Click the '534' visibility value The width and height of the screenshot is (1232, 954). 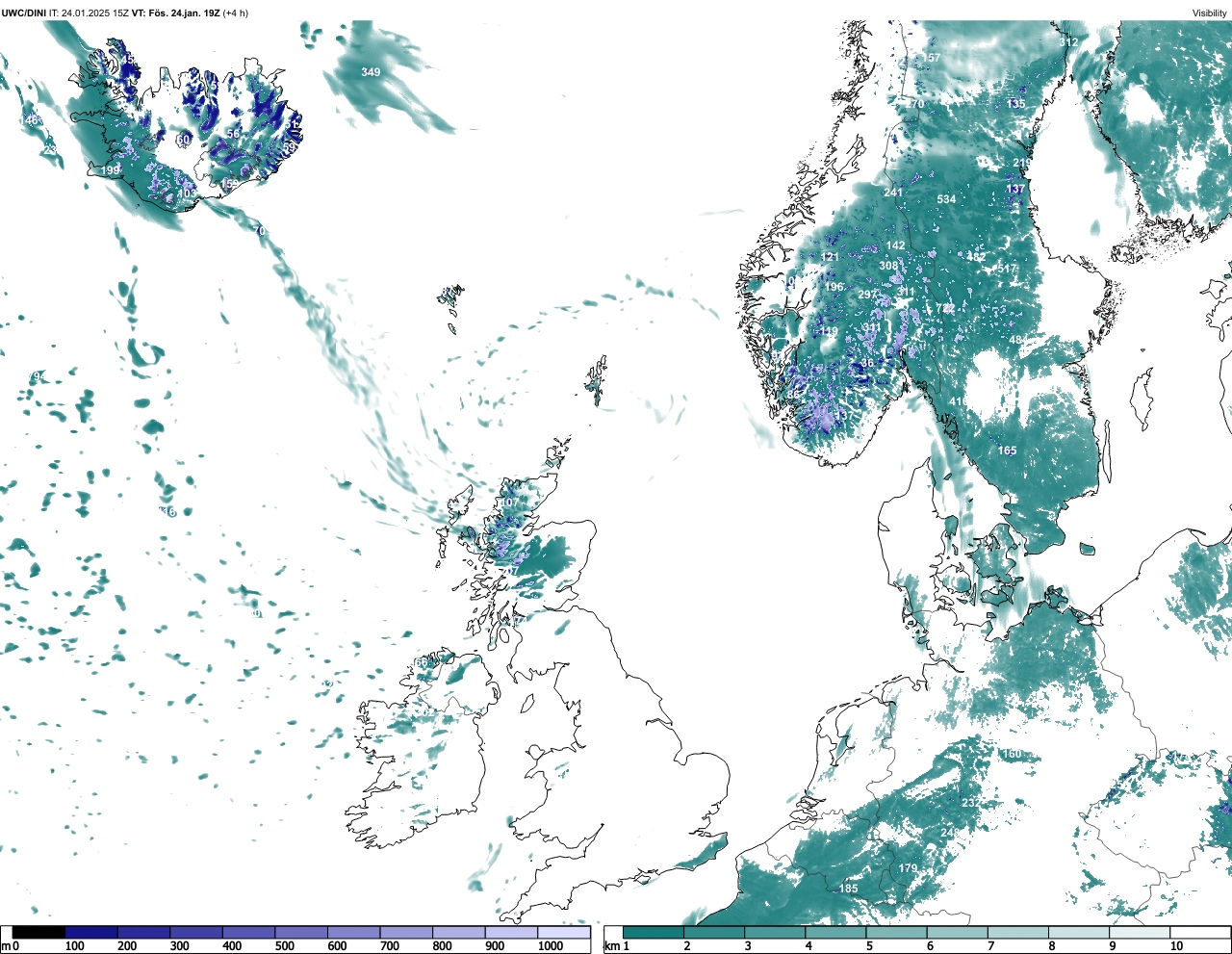tap(946, 200)
